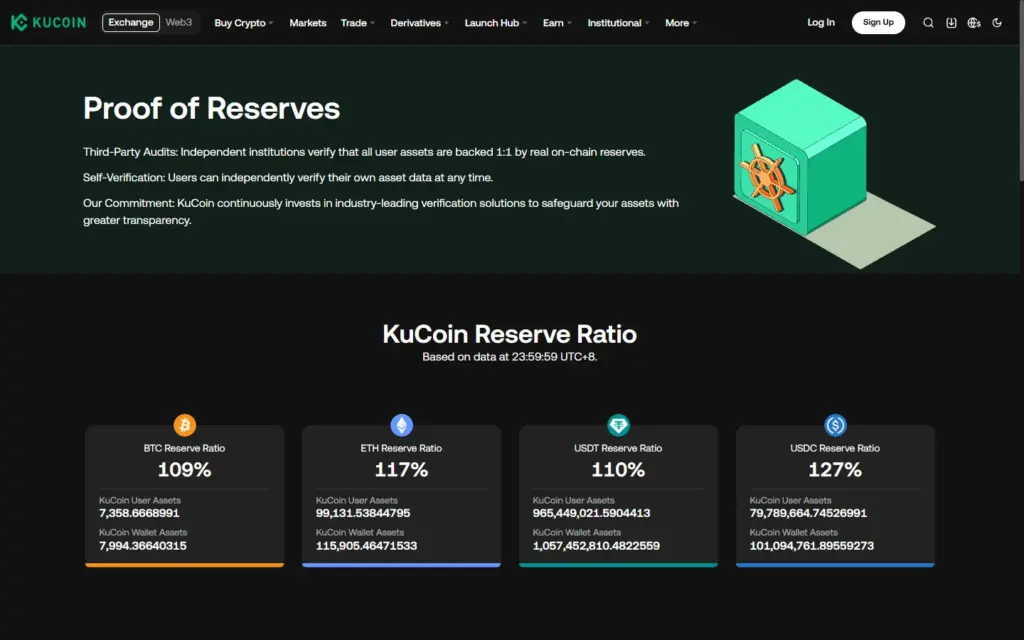Expand the Earn menu

(x=557, y=23)
